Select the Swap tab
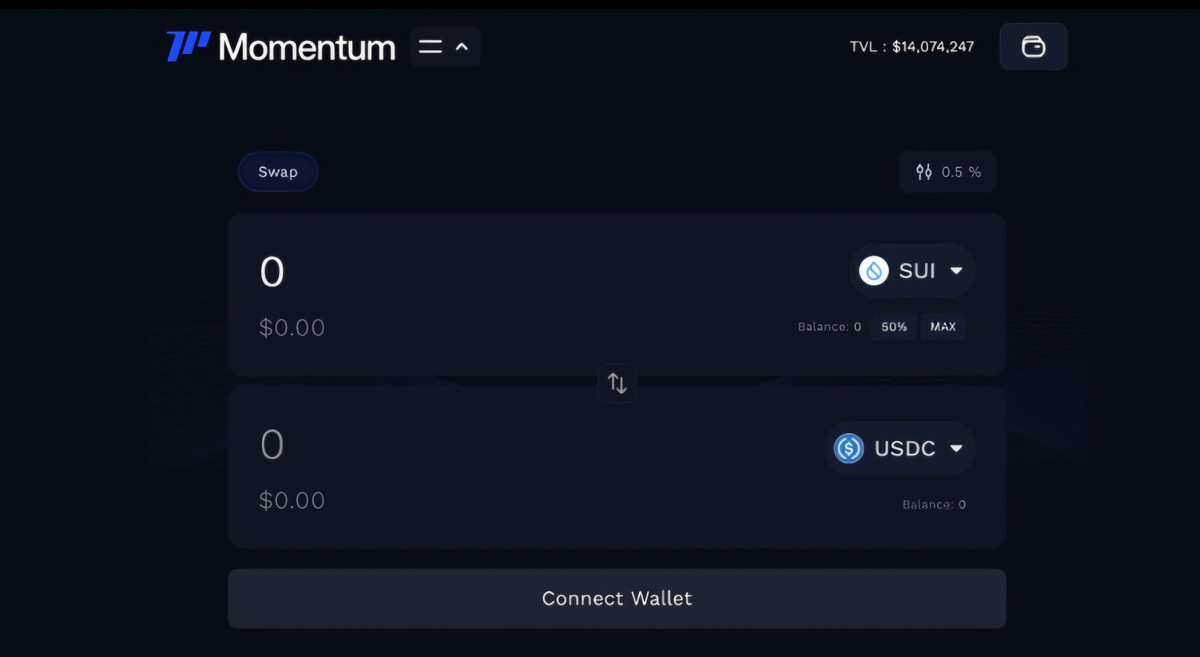The image size is (1200, 657). (x=278, y=172)
